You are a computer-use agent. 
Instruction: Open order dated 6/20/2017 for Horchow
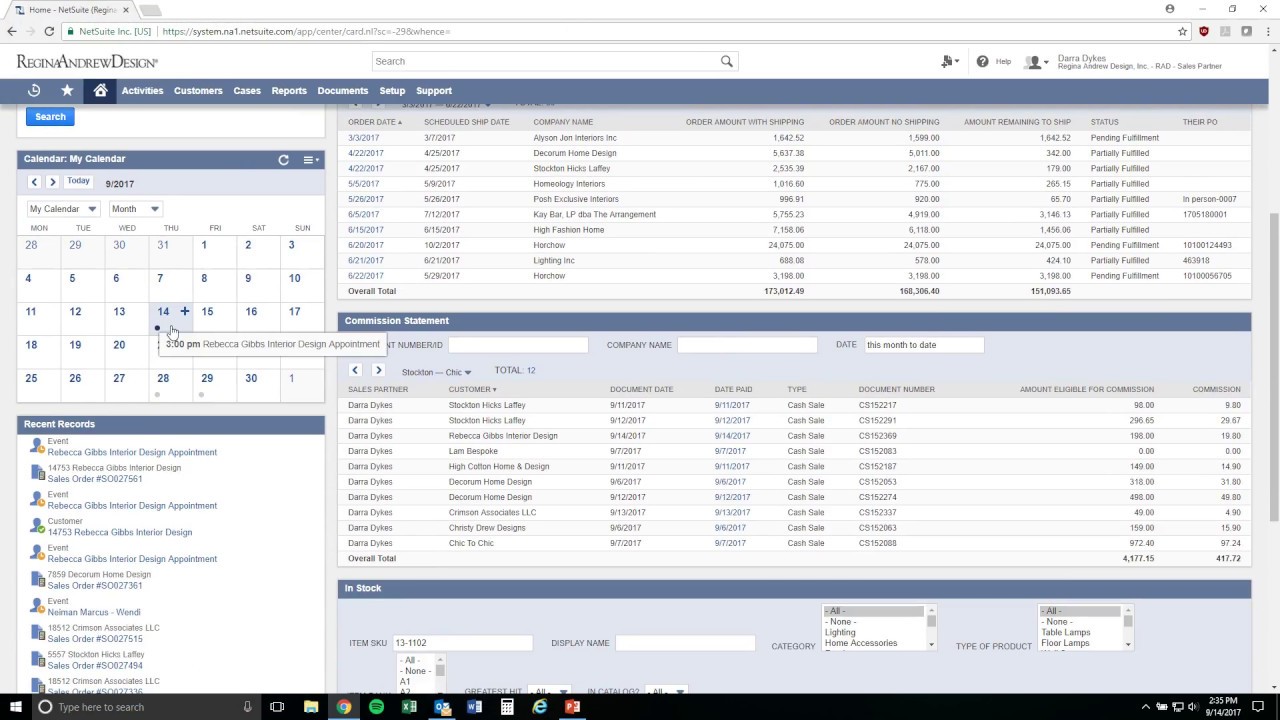tap(365, 245)
